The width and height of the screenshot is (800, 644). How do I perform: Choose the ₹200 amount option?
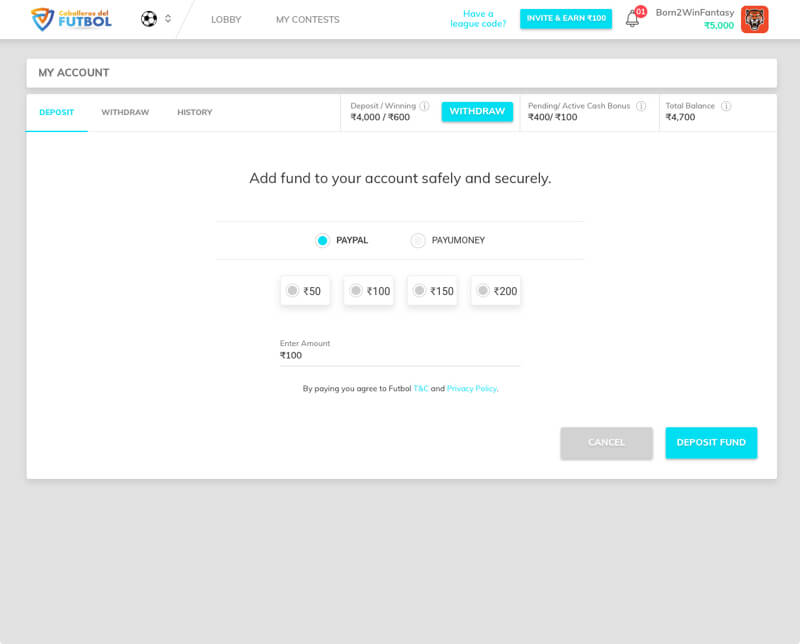tap(496, 291)
